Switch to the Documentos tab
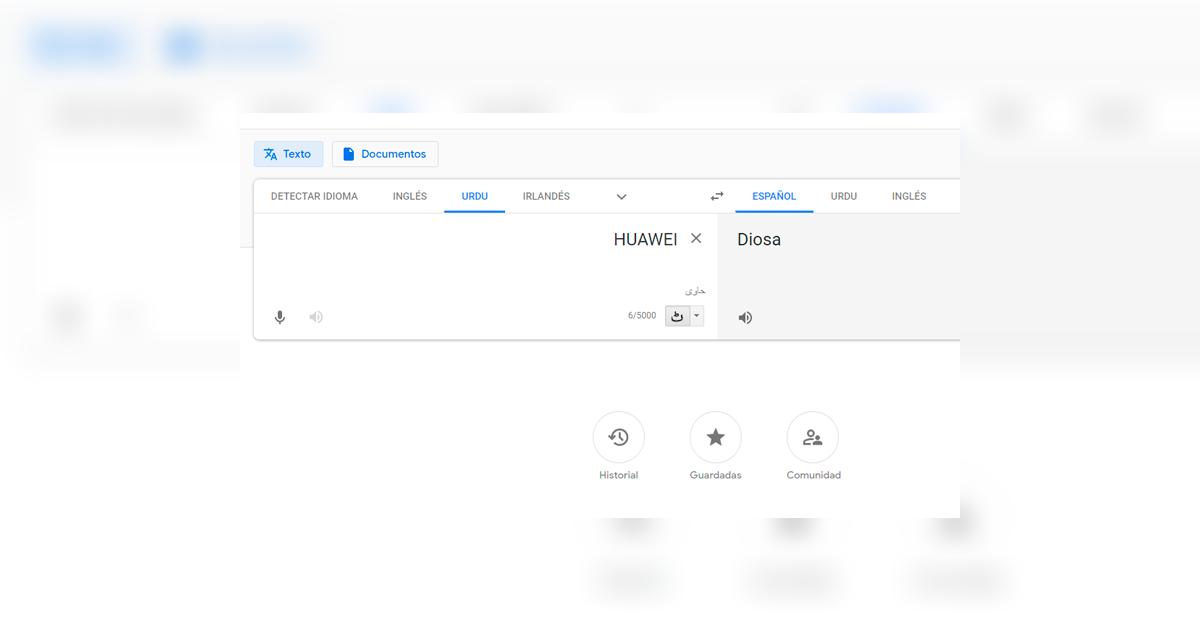This screenshot has height=630, width=1200. click(385, 153)
